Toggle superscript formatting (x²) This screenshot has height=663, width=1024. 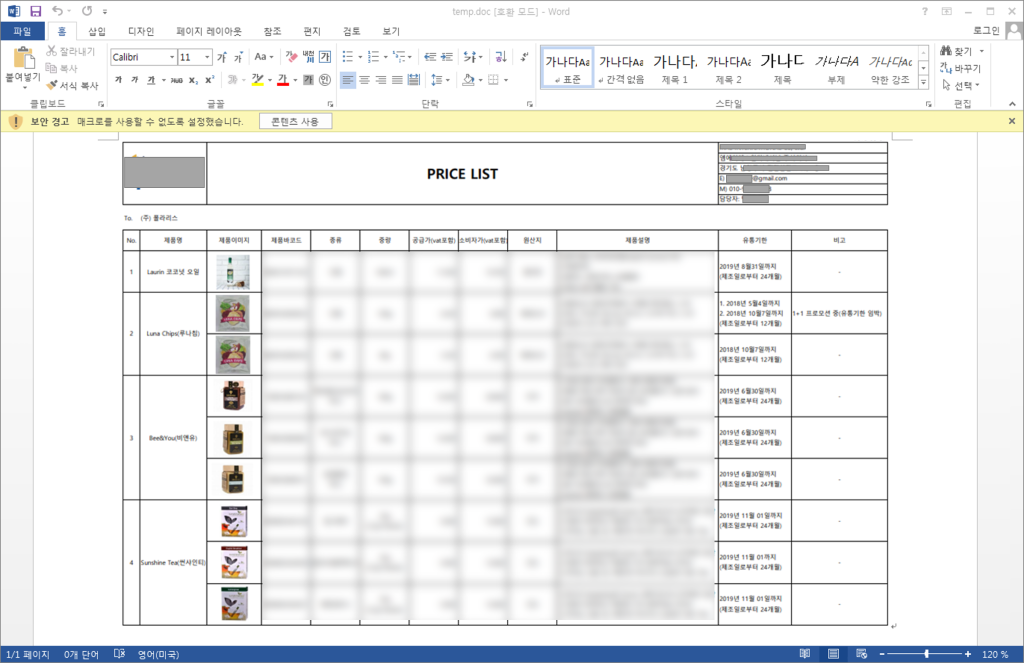point(209,80)
